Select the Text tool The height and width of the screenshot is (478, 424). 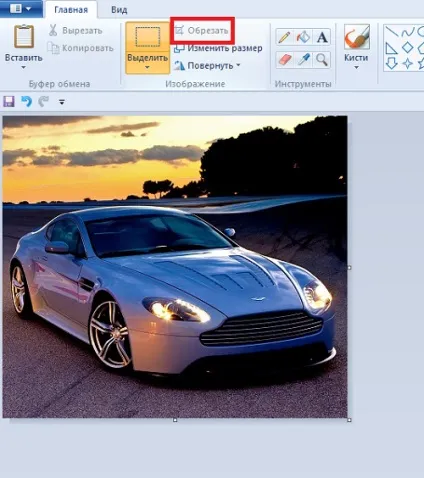322,37
